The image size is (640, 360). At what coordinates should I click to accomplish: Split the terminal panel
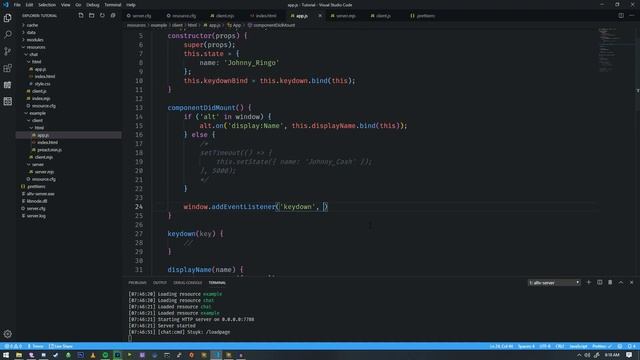(x=599, y=282)
